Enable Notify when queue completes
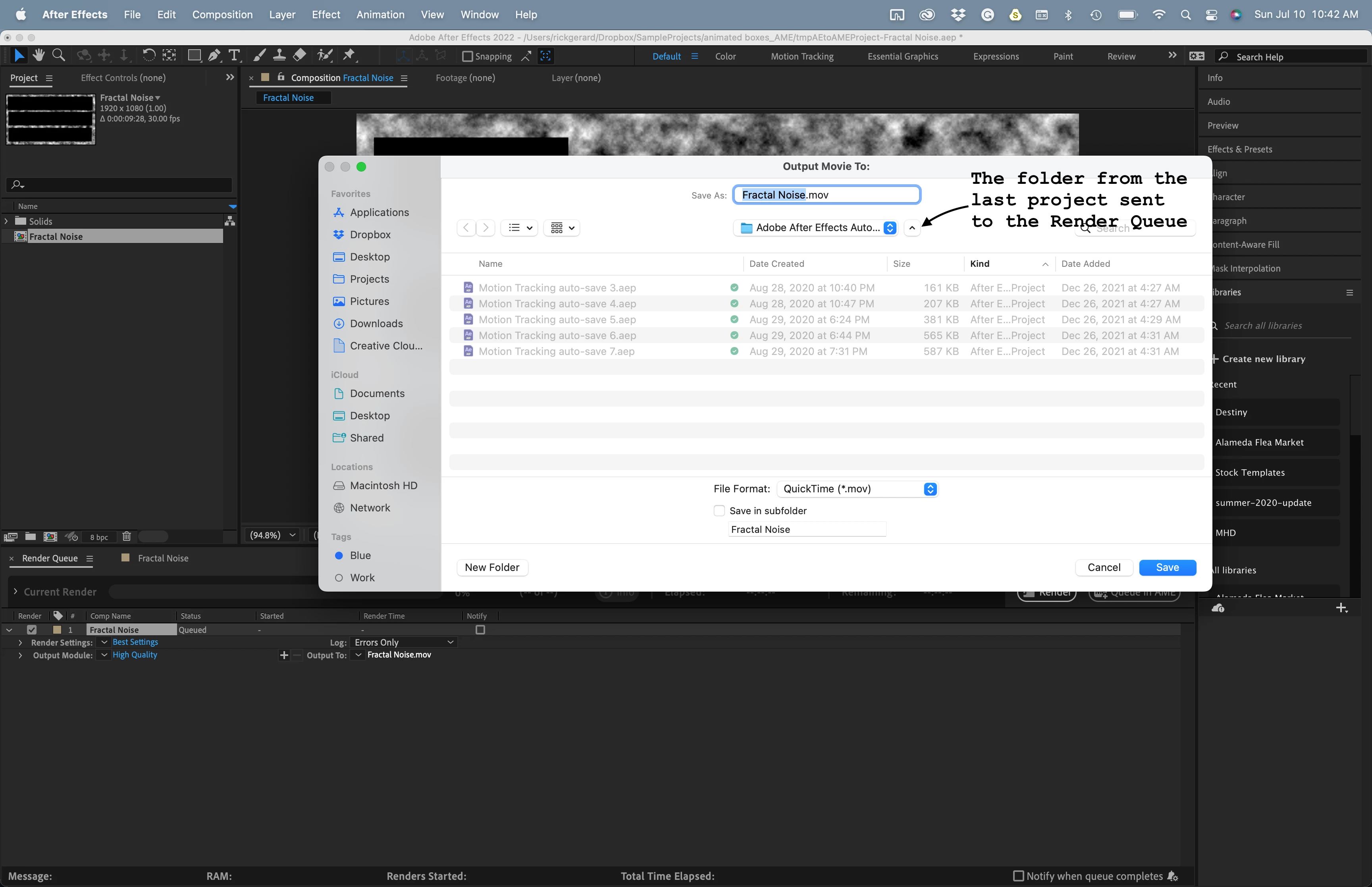This screenshot has height=887, width=1372. [1018, 876]
